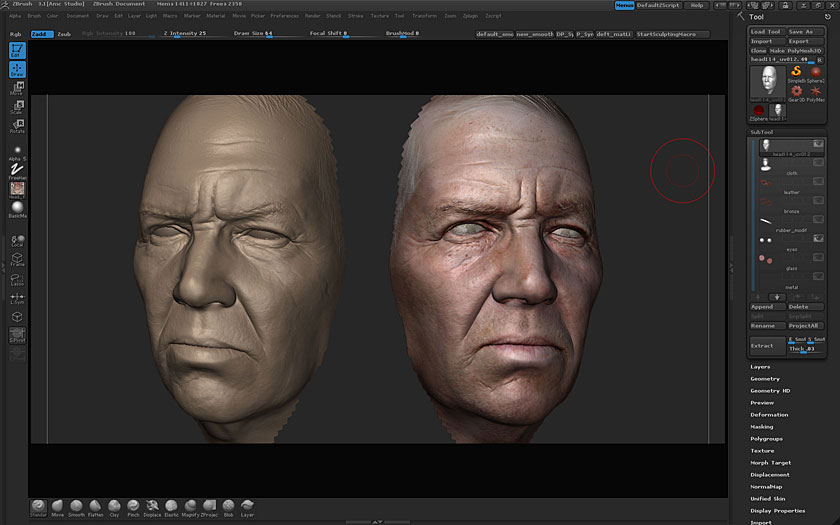
Task: Click Make PolyMesh3D button
Action: click(796, 50)
